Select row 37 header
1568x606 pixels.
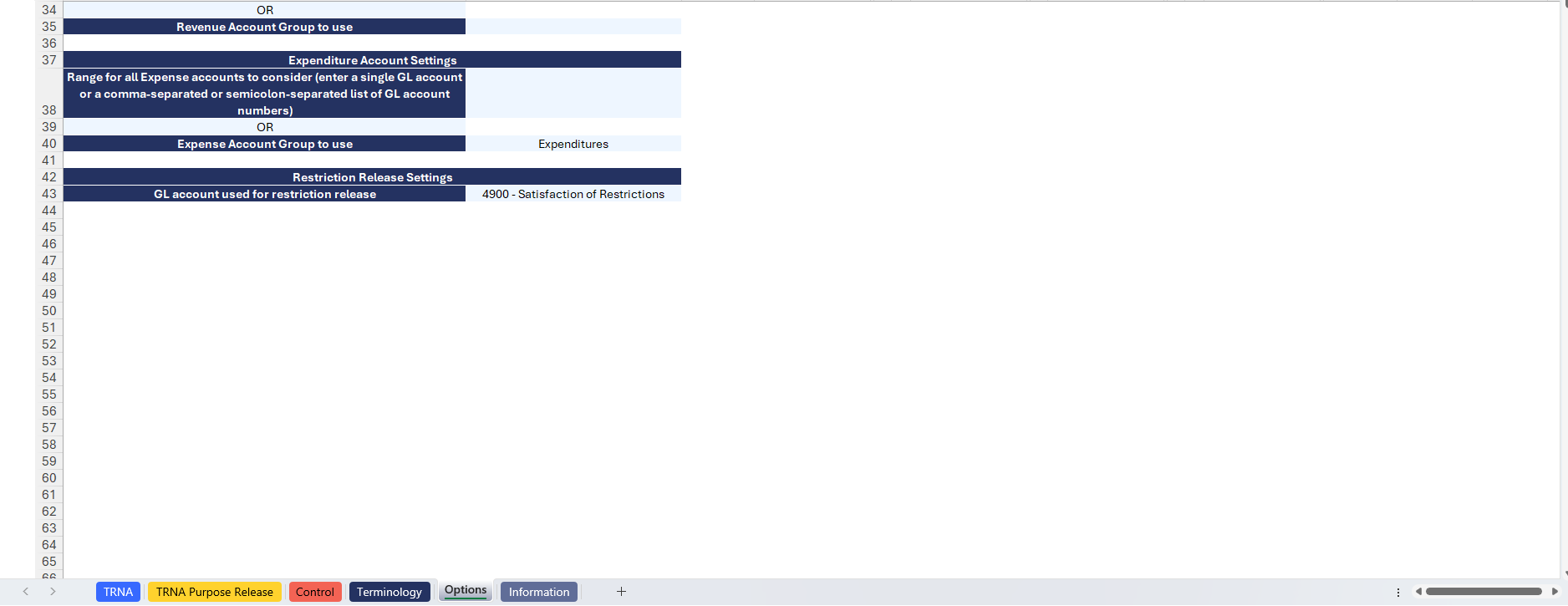49,60
